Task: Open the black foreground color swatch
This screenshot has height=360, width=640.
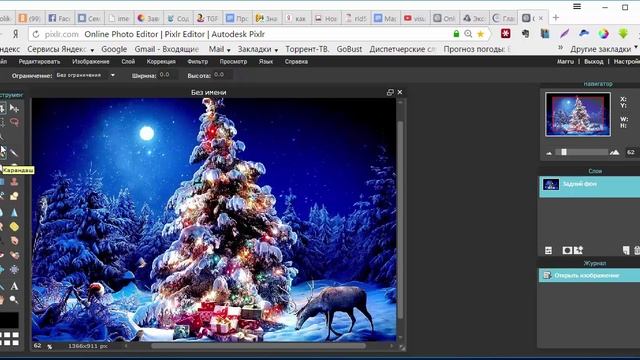Action: click(9, 320)
